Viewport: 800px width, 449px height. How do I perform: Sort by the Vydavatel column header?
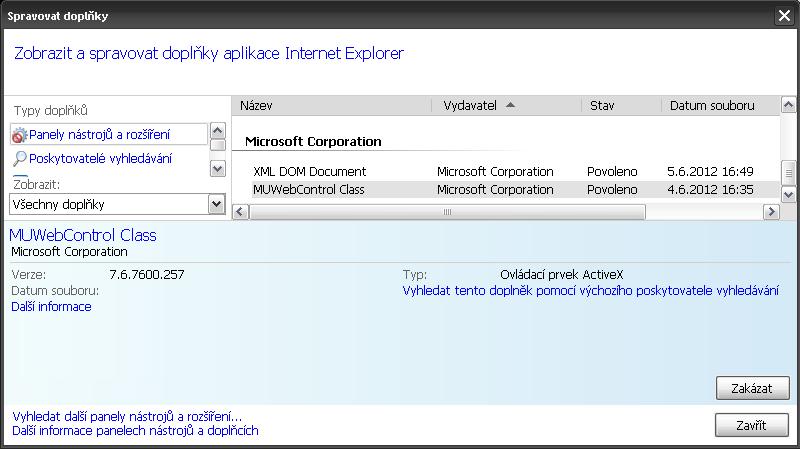[506, 106]
